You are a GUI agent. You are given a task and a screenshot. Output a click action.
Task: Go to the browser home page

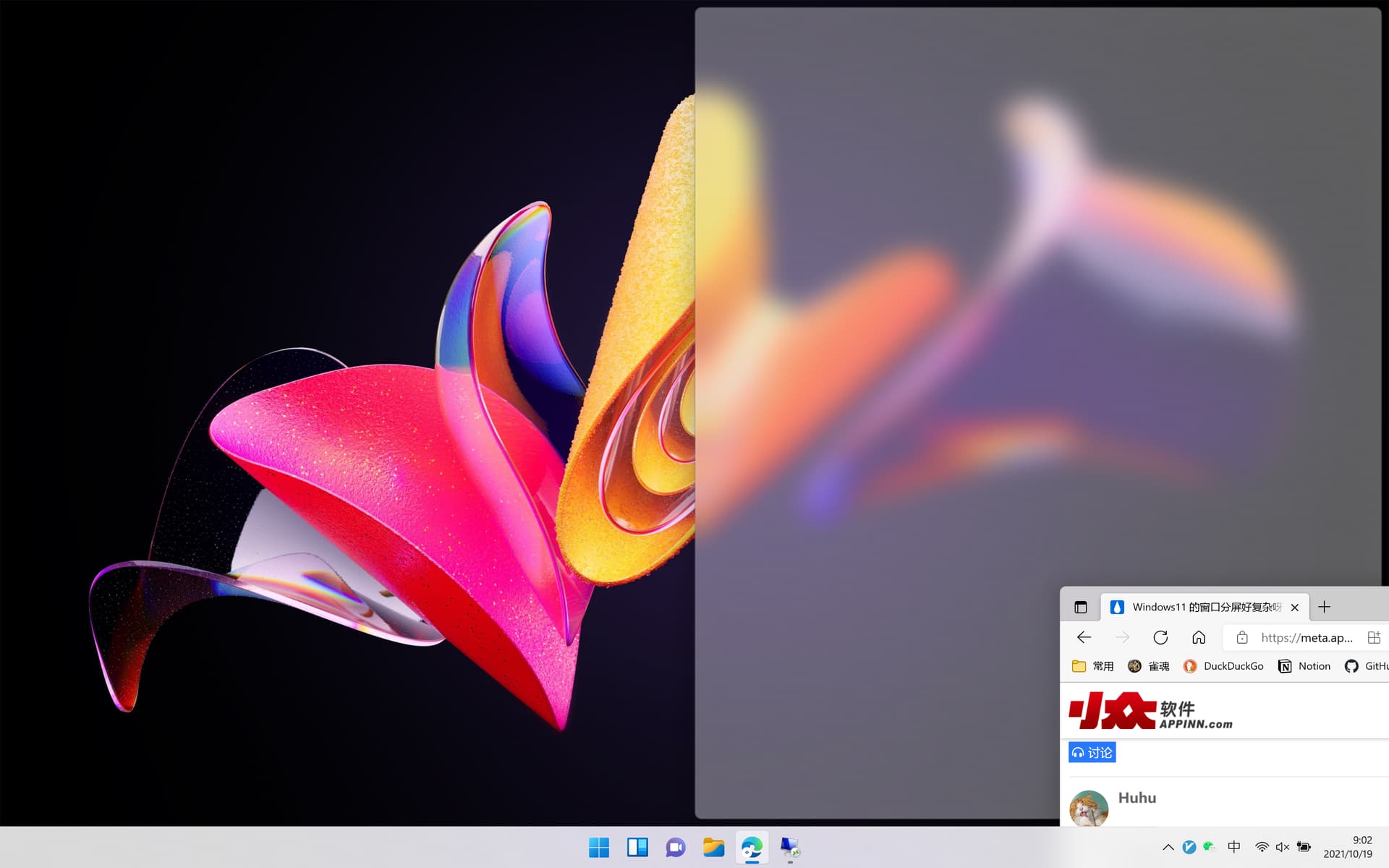coord(1199,637)
